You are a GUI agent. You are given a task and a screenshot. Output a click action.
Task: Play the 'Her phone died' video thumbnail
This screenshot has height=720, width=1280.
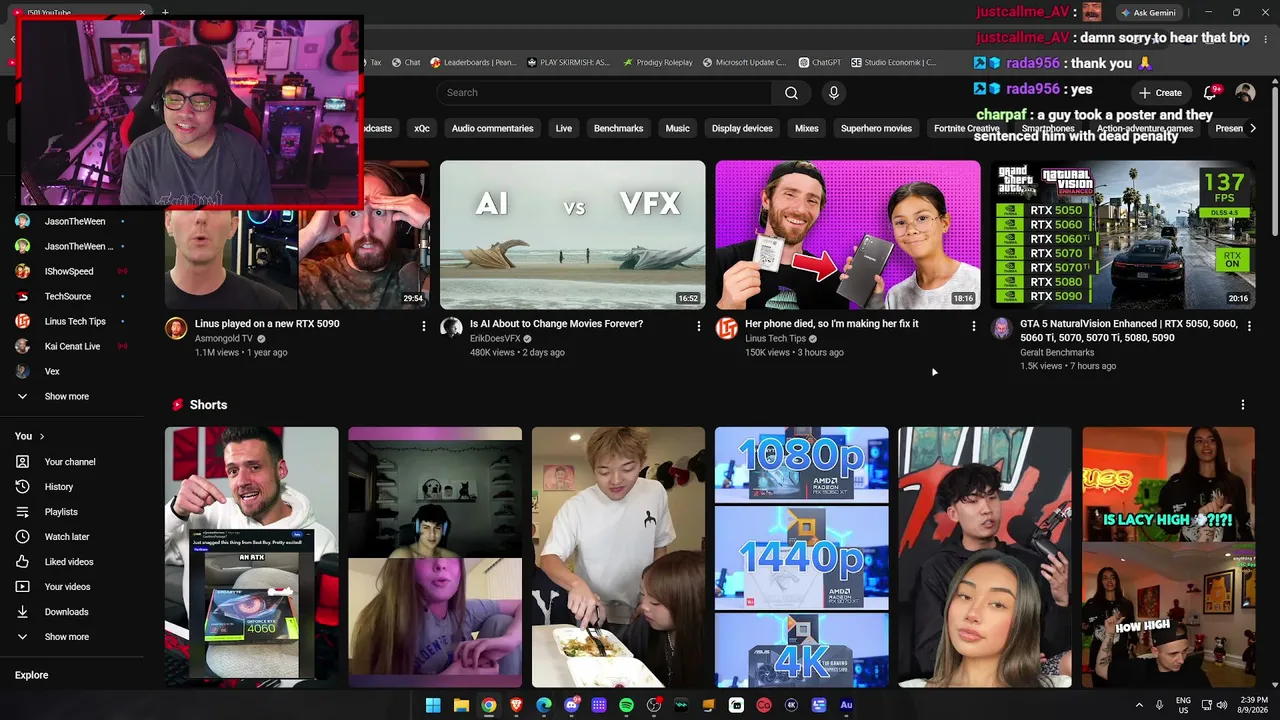pyautogui.click(x=848, y=235)
